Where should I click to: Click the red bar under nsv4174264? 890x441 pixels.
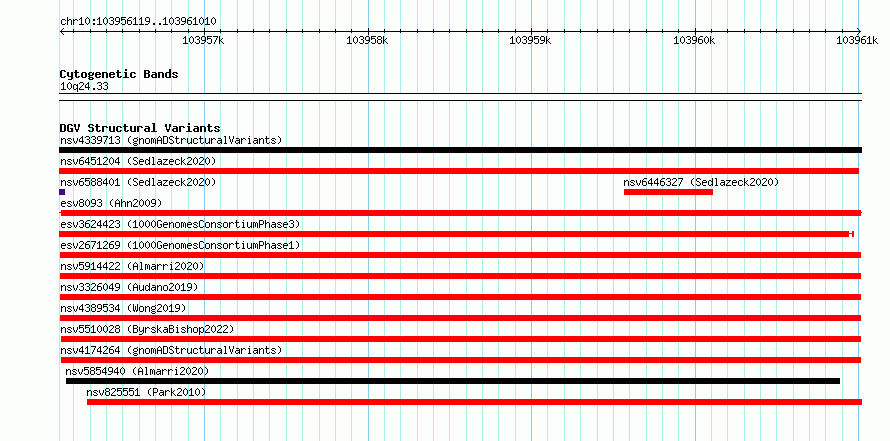point(460,360)
